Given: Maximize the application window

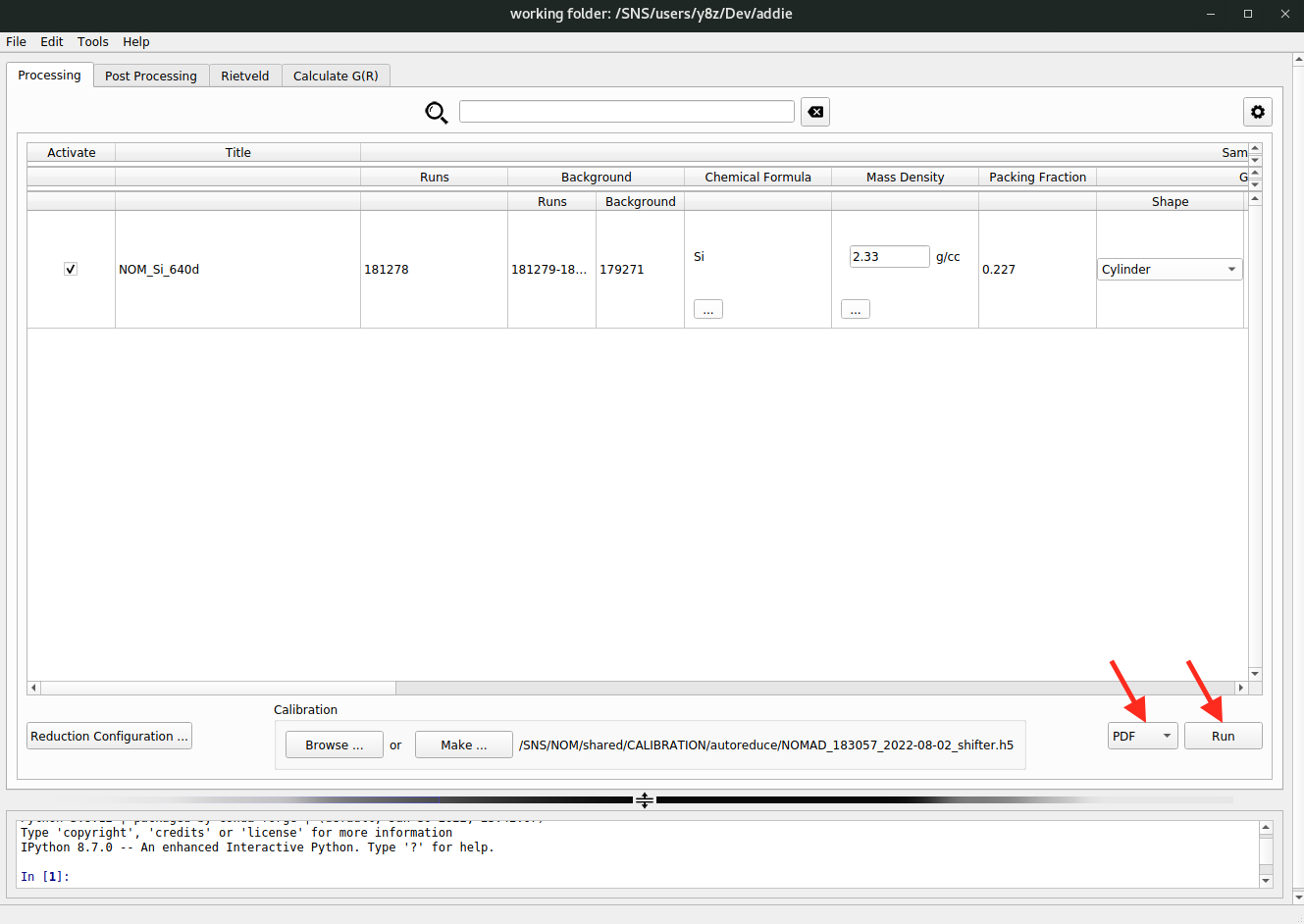Looking at the screenshot, I should (x=1247, y=14).
